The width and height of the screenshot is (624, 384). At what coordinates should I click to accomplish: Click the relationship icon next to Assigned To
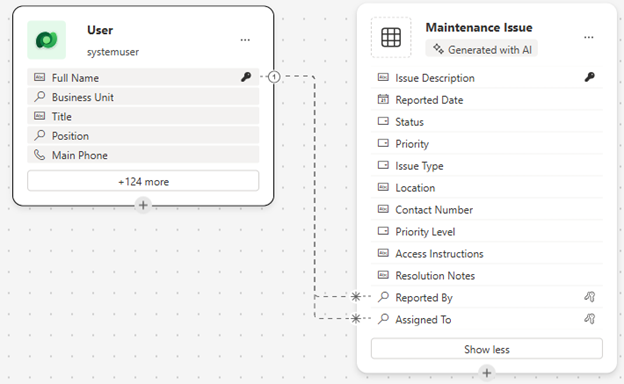pos(589,319)
